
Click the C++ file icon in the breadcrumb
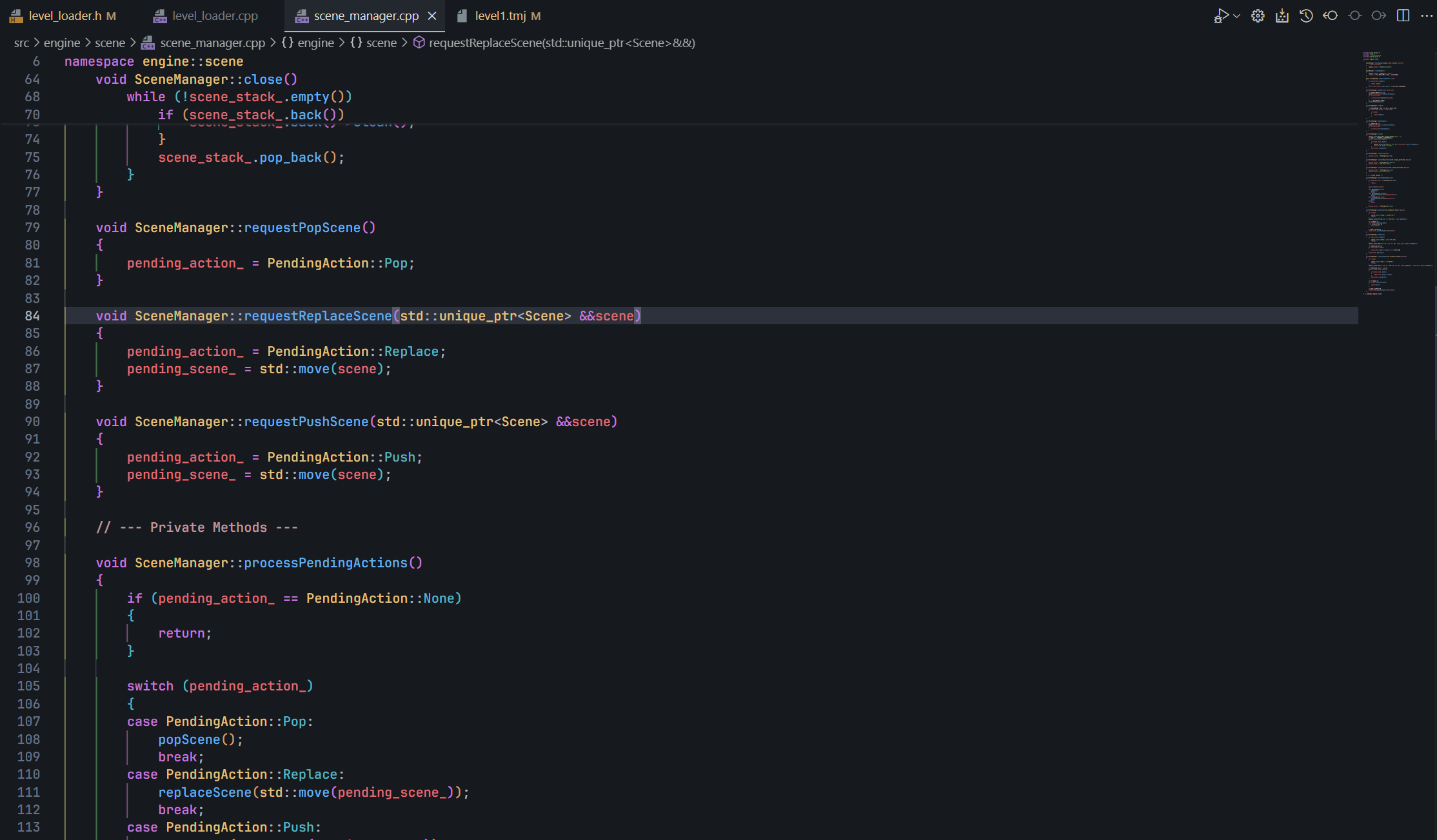coord(147,43)
